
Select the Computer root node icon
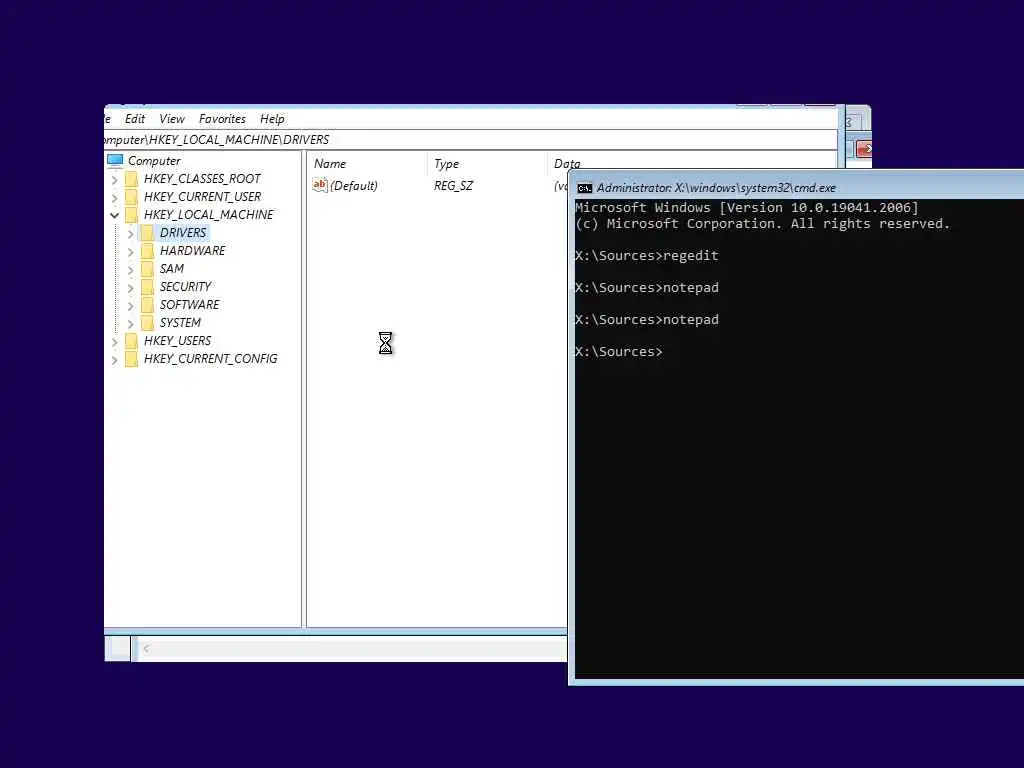pyautogui.click(x=115, y=160)
